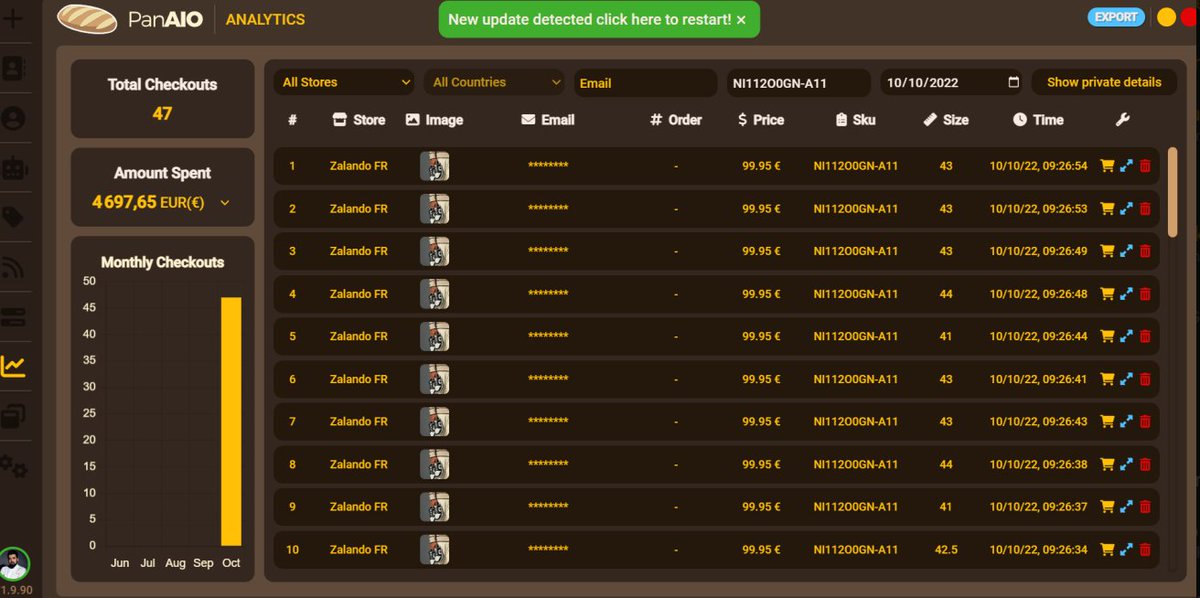Click time 10/10/22, 09:26:54
This screenshot has height=598, width=1200.
1038,166
